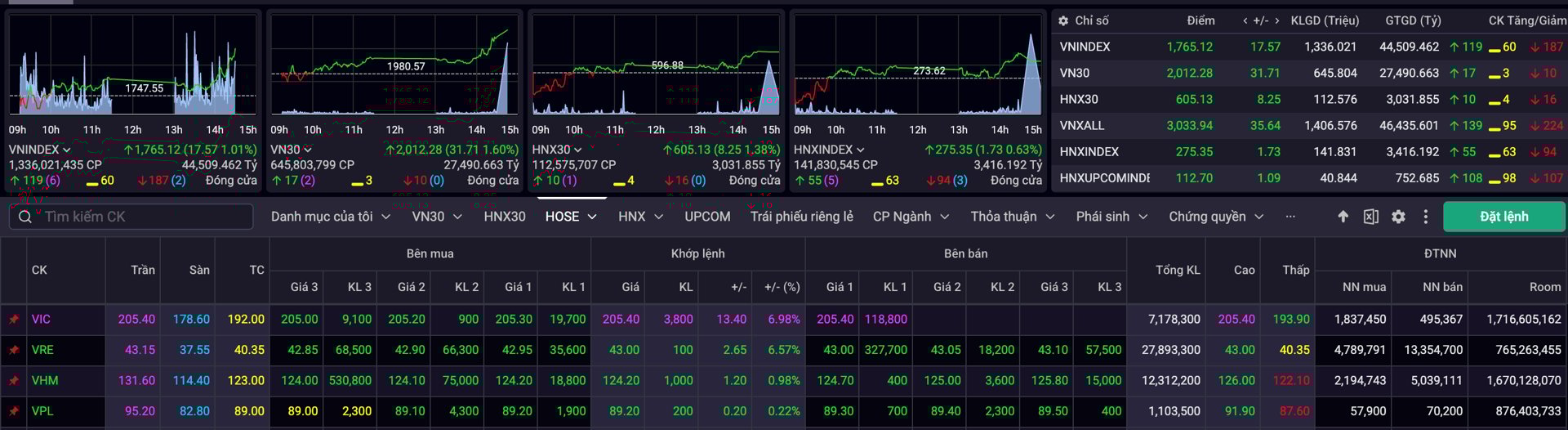Open the CP Ngành dropdown
This screenshot has height=430, width=1568.
944,217
